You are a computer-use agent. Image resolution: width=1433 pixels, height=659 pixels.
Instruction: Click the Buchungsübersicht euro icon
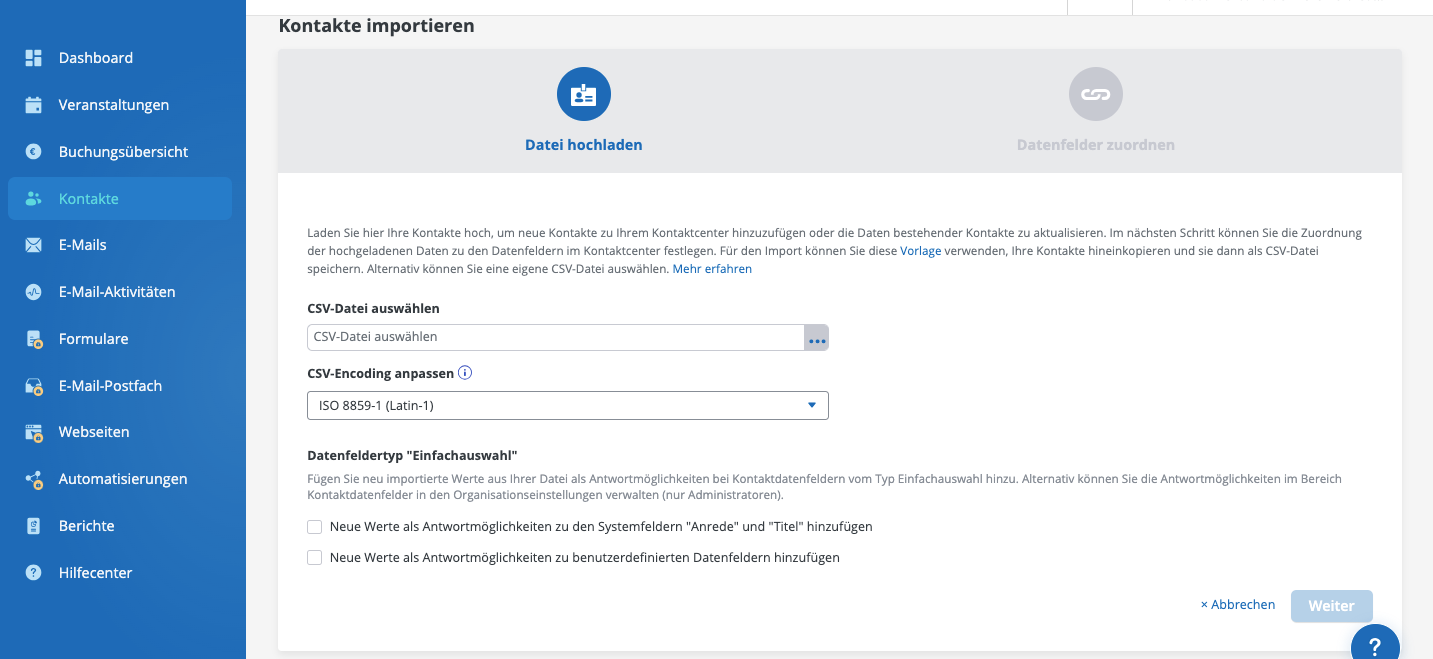(34, 152)
